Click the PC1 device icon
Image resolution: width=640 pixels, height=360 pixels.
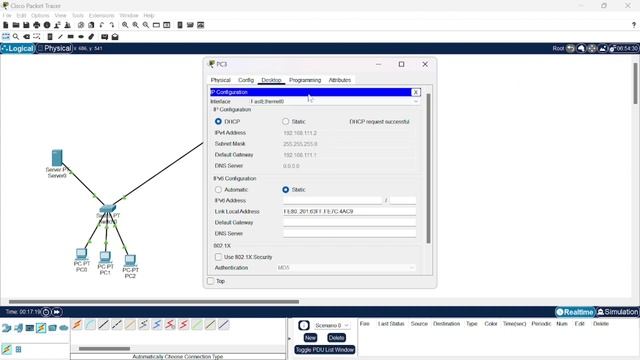(105, 257)
